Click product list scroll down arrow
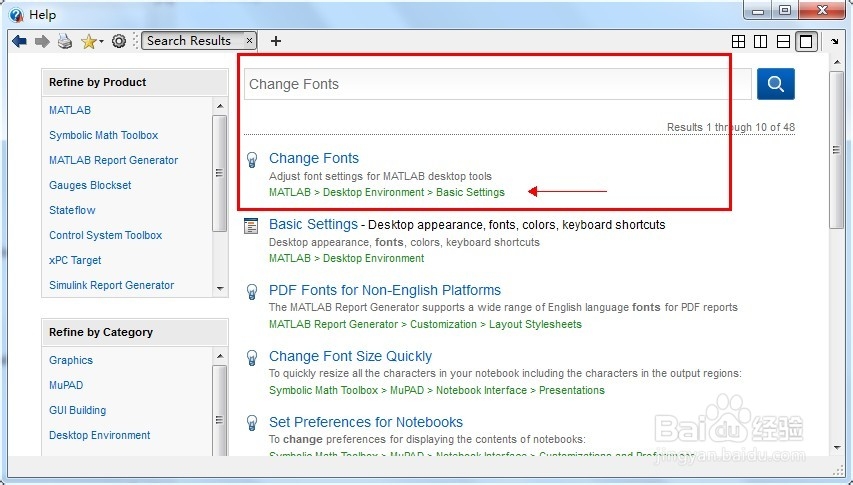 pyautogui.click(x=220, y=288)
